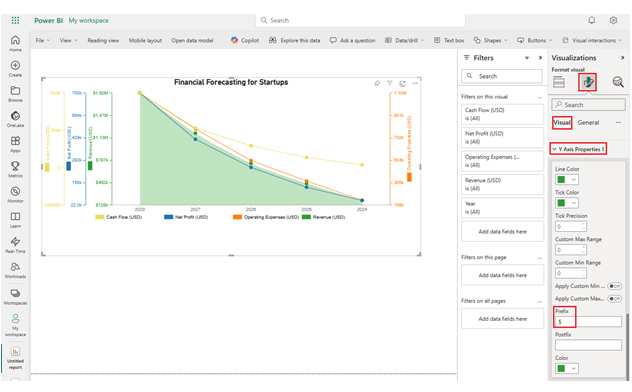Open the Data/drill dropdown
Screen dimensions: 632x392
coord(404,40)
